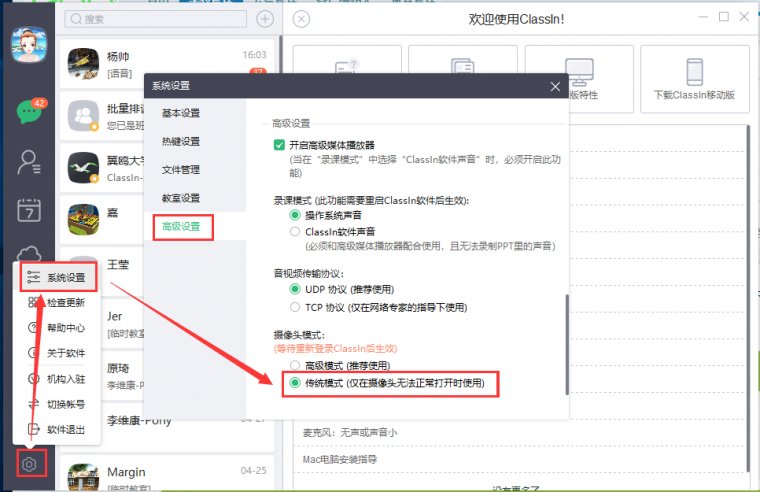
Task: Select 传统模式 camera mode
Action: pyautogui.click(x=295, y=383)
